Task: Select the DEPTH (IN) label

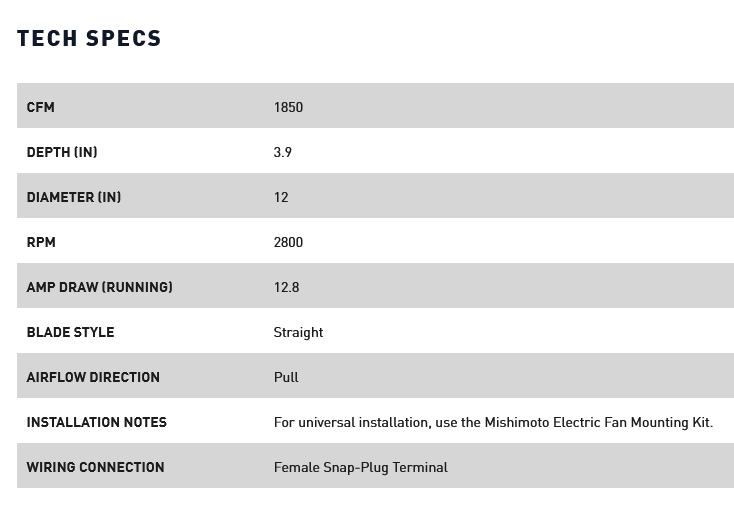Action: tap(62, 152)
